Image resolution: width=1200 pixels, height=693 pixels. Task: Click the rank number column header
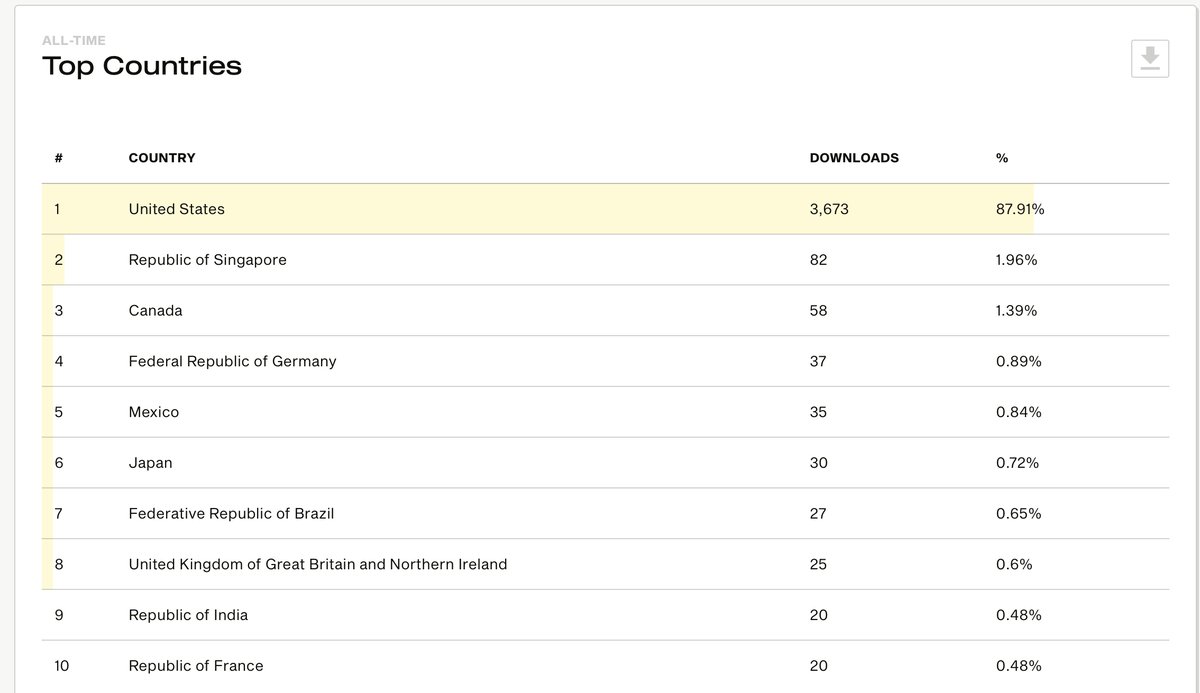59,158
